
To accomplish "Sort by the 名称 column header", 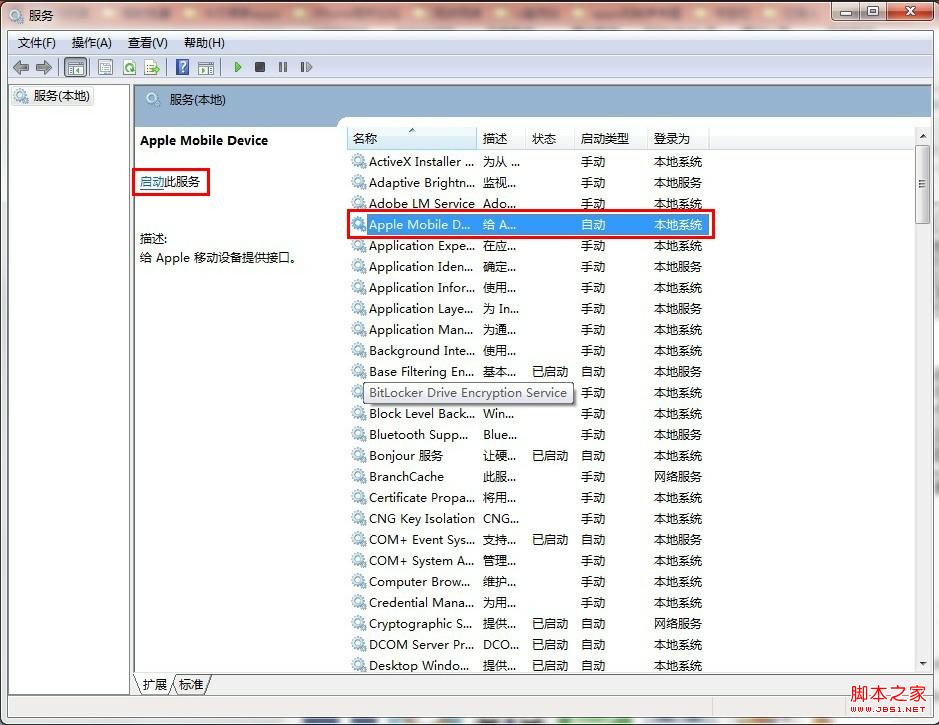I will click(x=411, y=138).
